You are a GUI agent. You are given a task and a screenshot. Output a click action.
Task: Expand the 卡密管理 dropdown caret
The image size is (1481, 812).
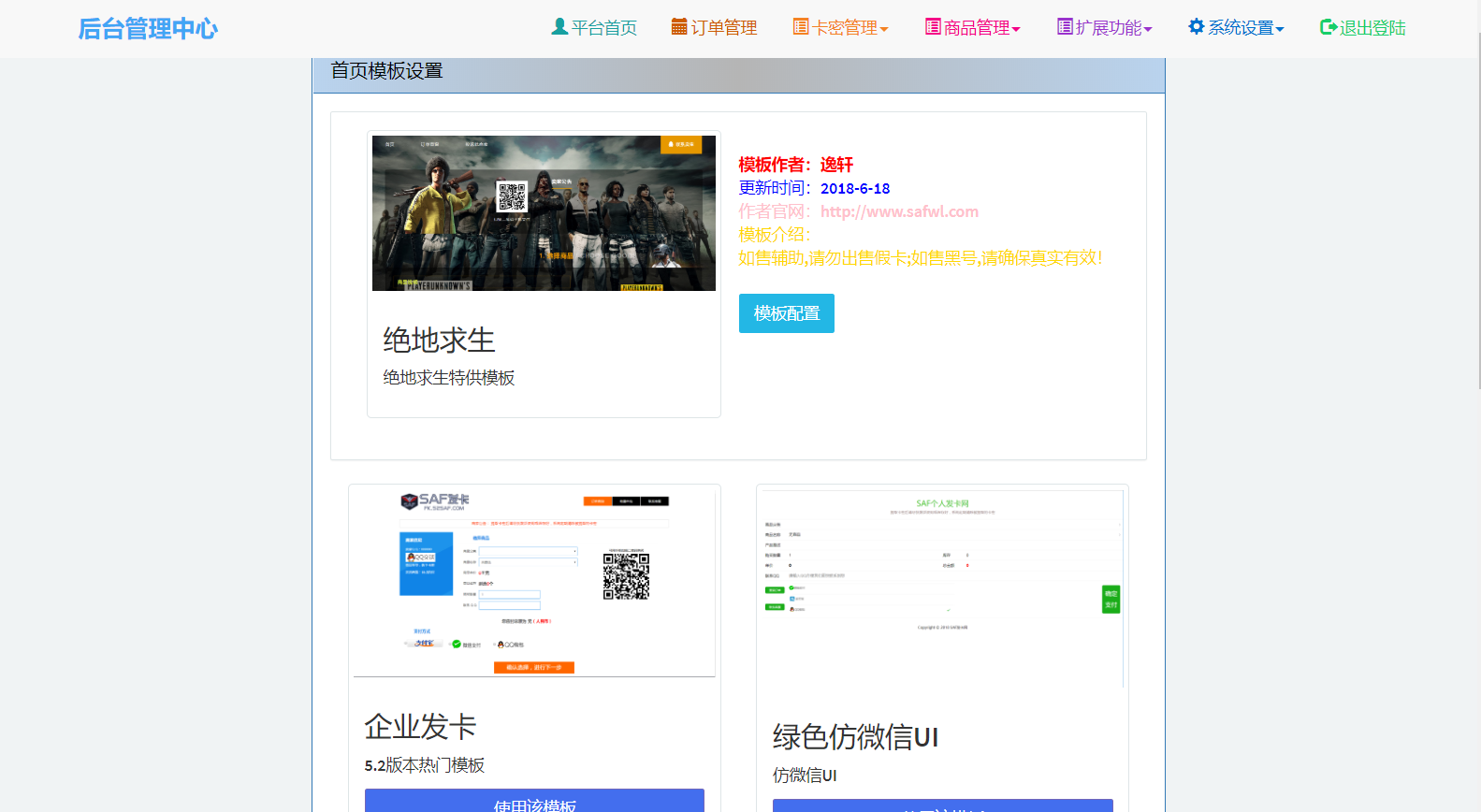click(x=884, y=30)
